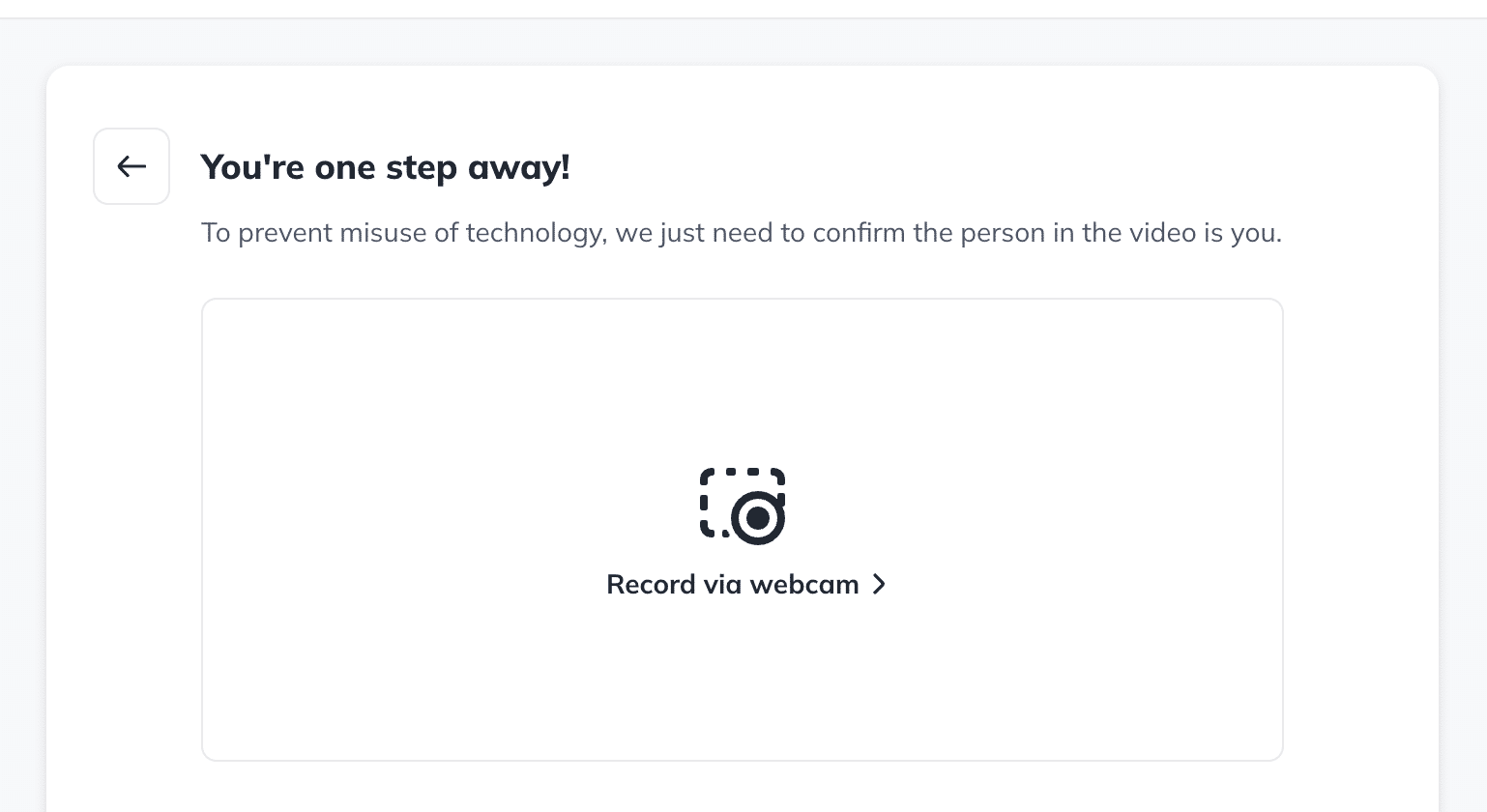Click the webcam record icon
The image size is (1487, 812).
click(743, 506)
